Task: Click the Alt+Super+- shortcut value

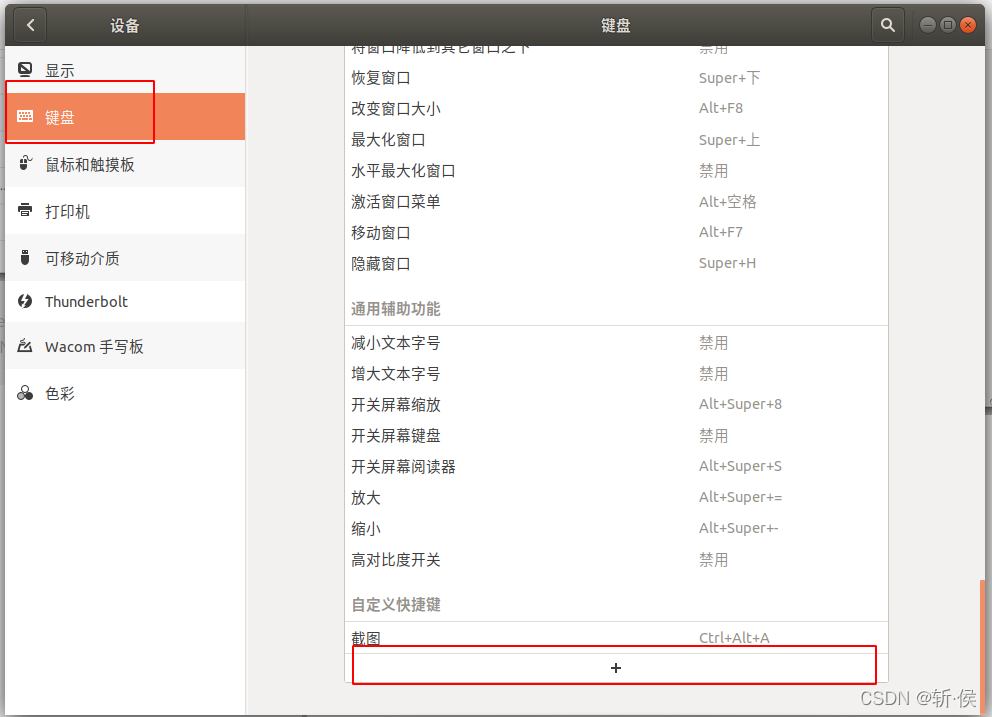Action: tap(738, 528)
